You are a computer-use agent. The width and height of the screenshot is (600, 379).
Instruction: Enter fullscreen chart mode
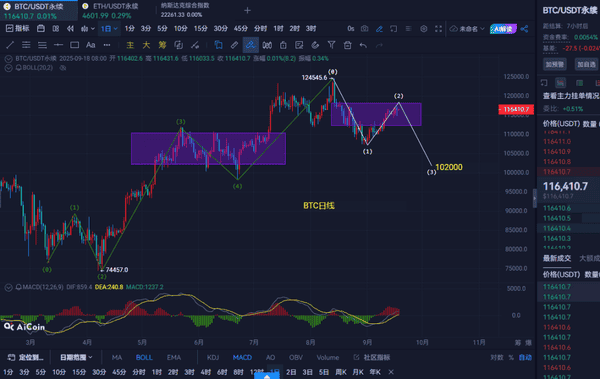pos(439,29)
